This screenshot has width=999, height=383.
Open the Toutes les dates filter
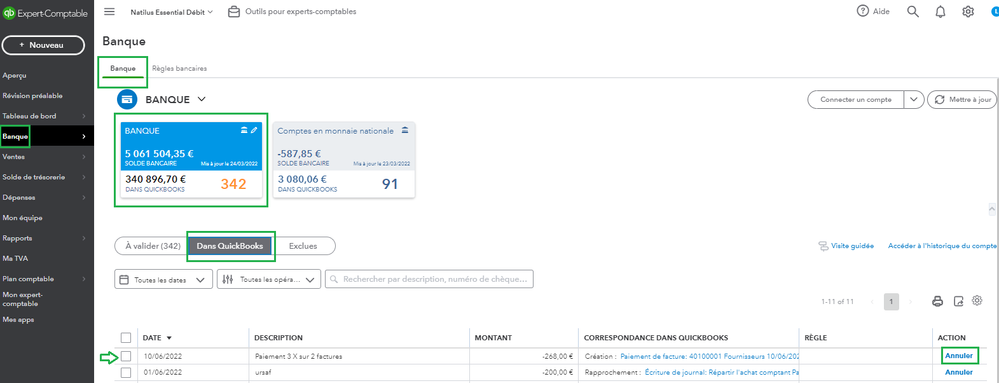tap(163, 279)
